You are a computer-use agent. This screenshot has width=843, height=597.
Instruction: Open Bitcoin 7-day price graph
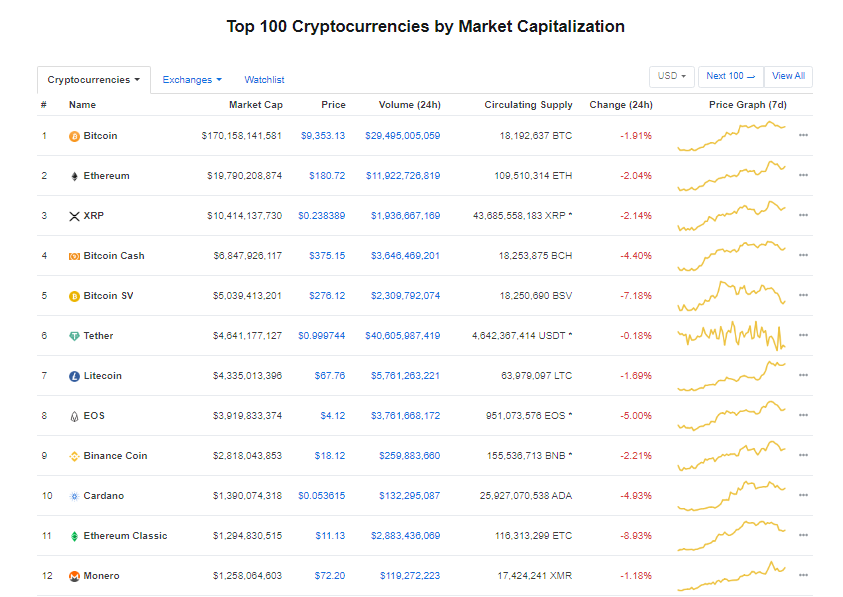tap(731, 136)
